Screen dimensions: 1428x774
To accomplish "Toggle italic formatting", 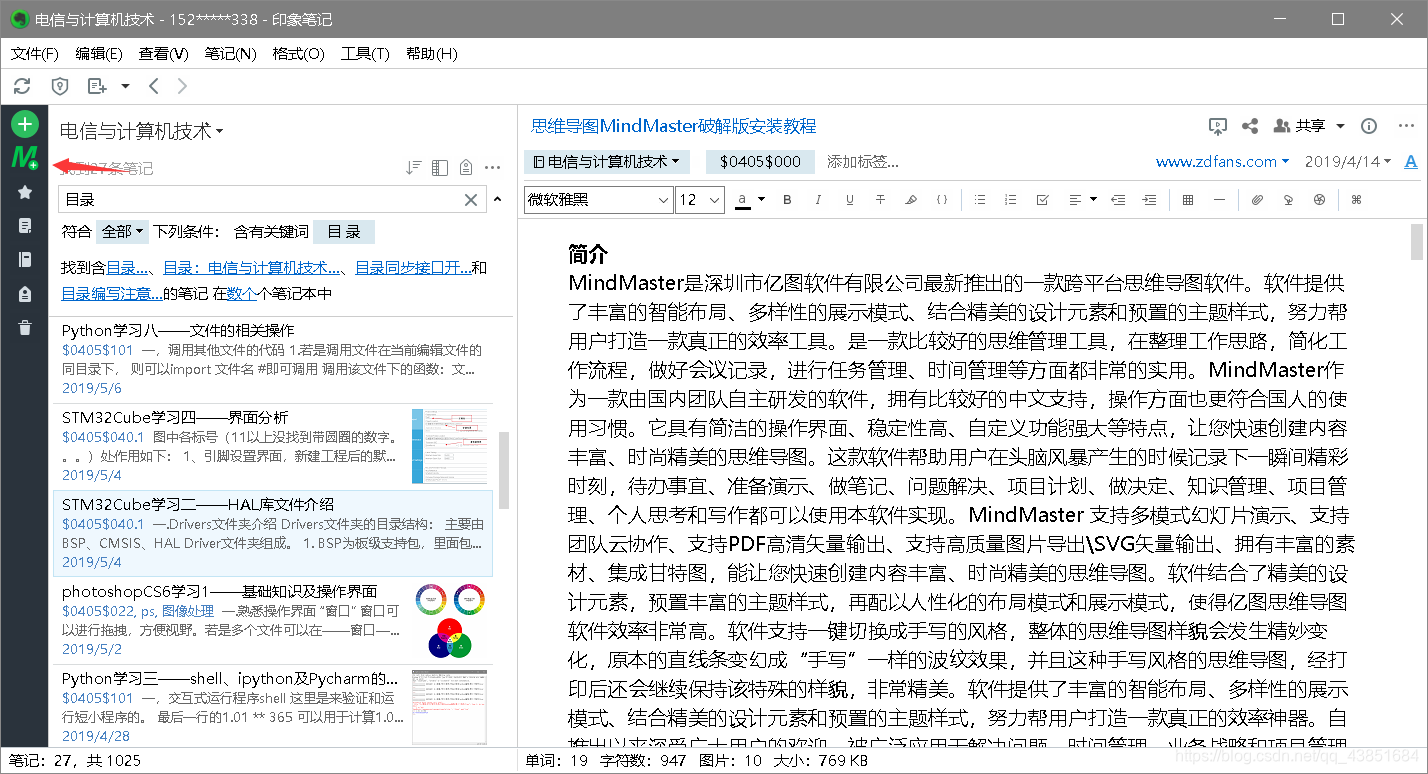I will pyautogui.click(x=818, y=200).
